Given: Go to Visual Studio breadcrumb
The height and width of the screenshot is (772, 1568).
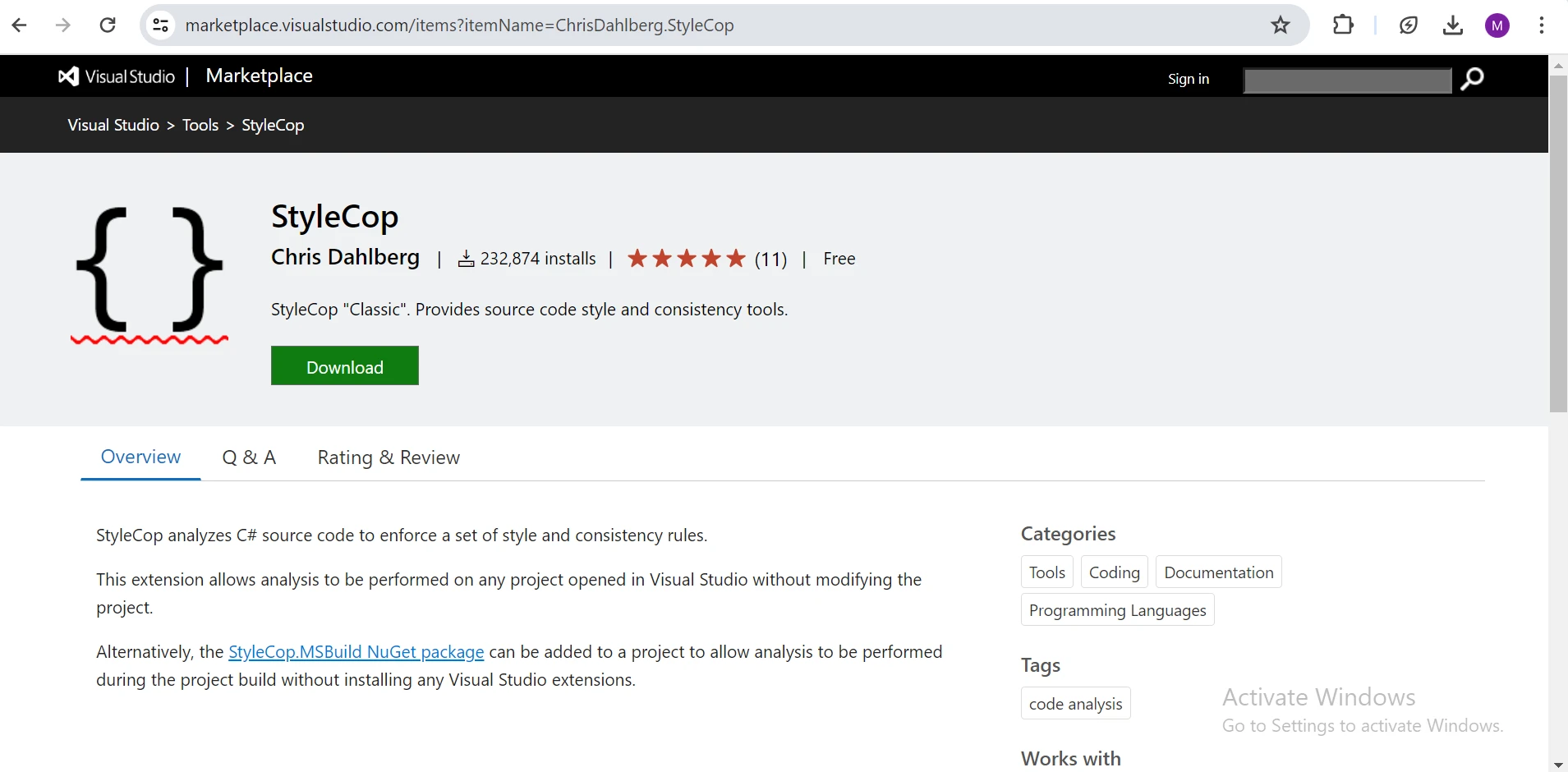Looking at the screenshot, I should pos(113,125).
